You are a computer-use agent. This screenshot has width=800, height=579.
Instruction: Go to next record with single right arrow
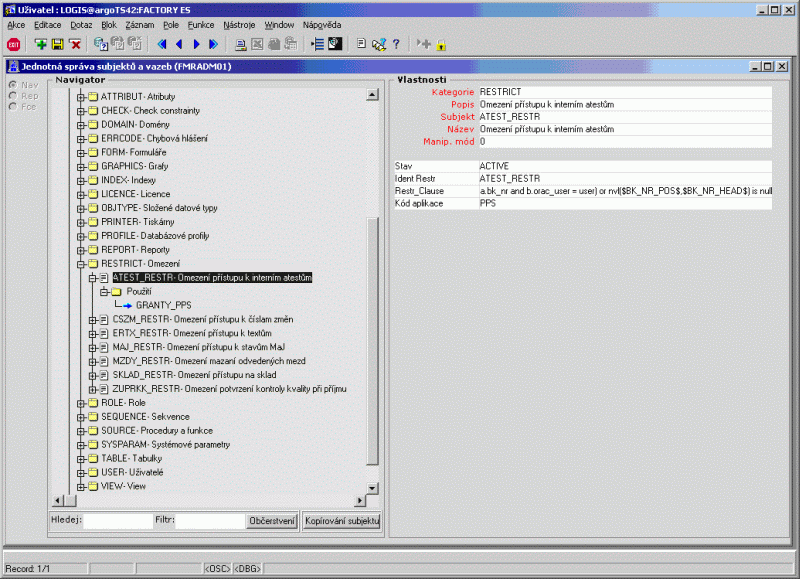196,45
